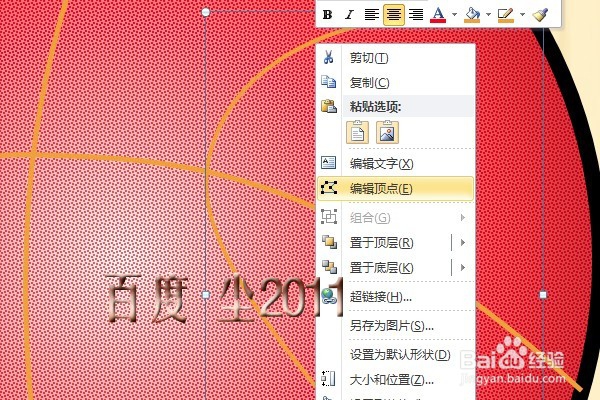The image size is (600, 400).
Task: Choose 剪切(T) from context menu
Action: (369, 58)
